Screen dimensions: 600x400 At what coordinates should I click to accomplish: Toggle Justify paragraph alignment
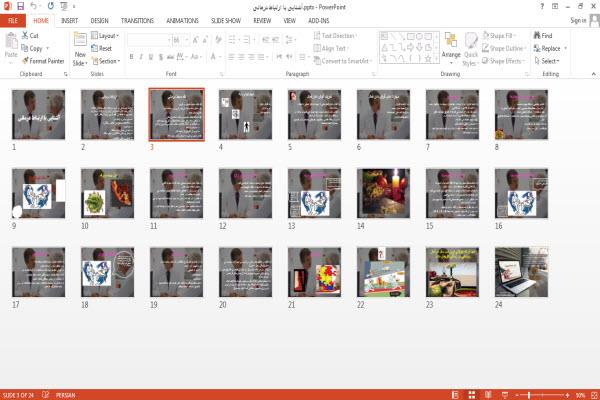click(261, 57)
